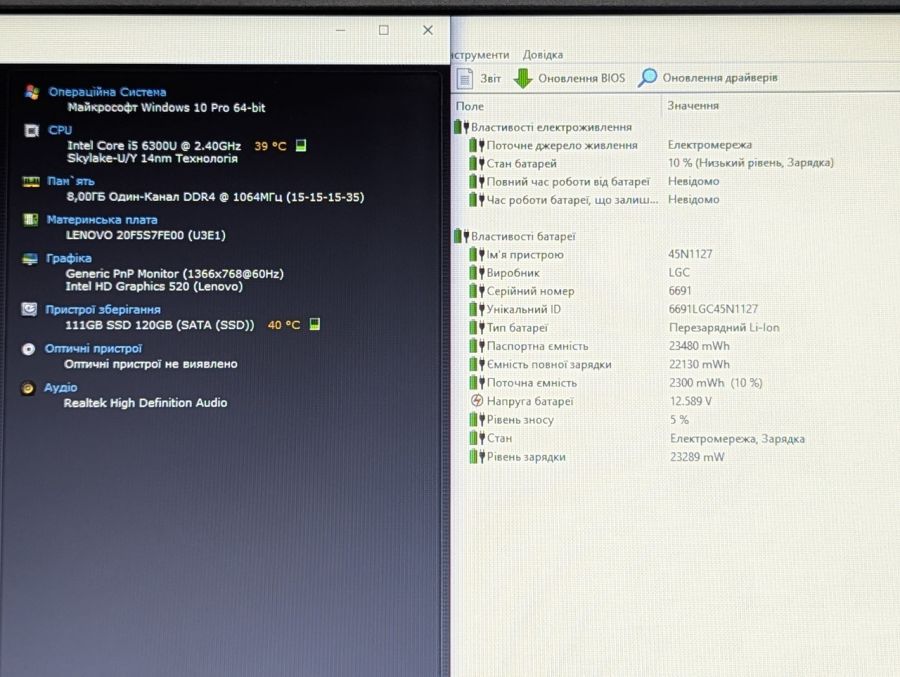Open the Оптичні пристрої section link

point(94,349)
